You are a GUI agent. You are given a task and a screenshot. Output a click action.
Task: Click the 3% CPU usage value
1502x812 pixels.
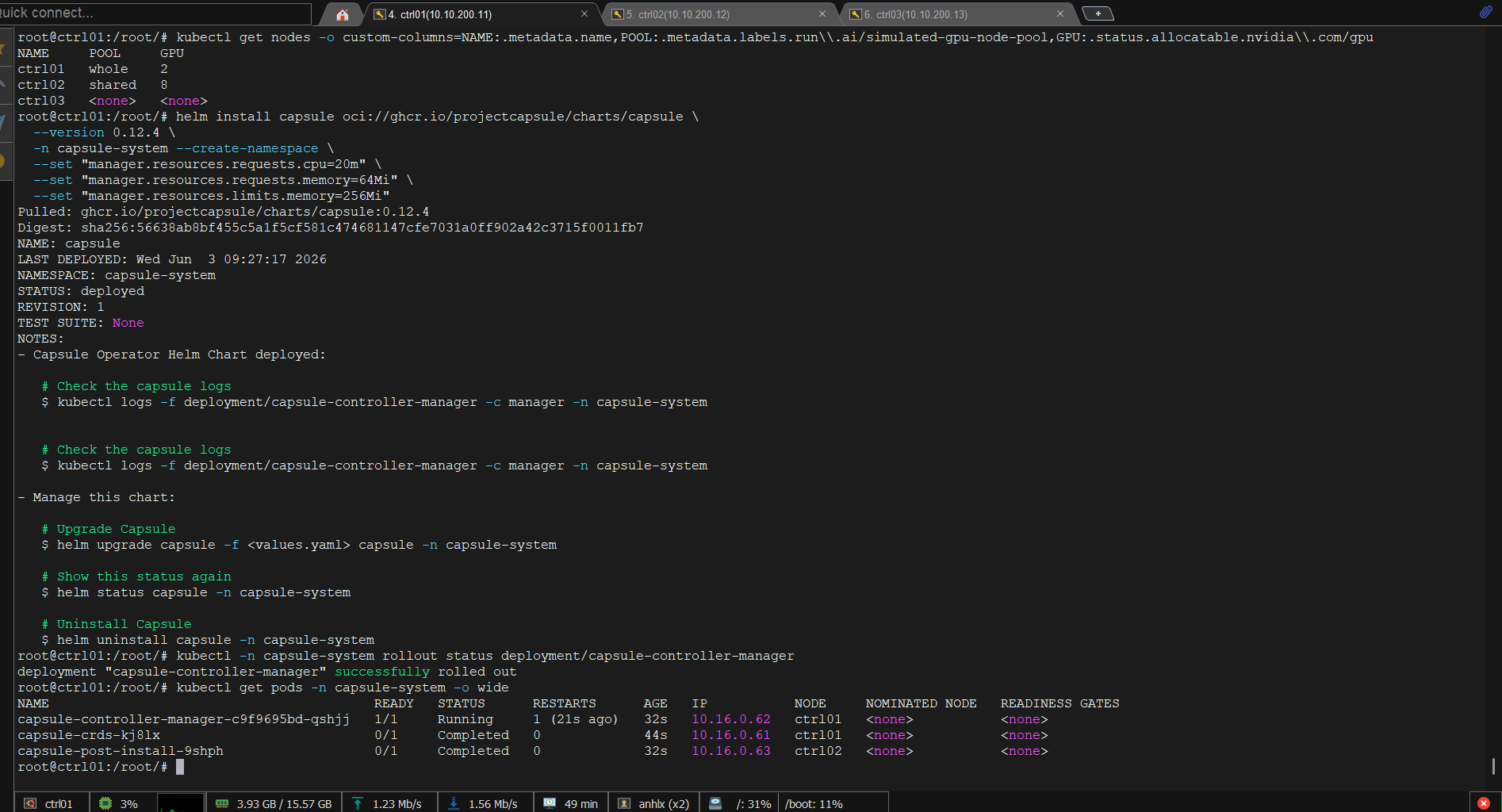tap(129, 804)
